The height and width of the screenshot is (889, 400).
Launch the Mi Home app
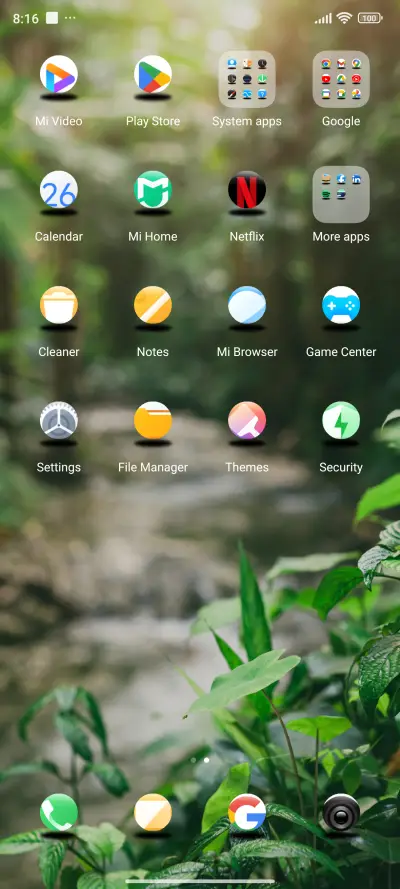[x=152, y=190]
